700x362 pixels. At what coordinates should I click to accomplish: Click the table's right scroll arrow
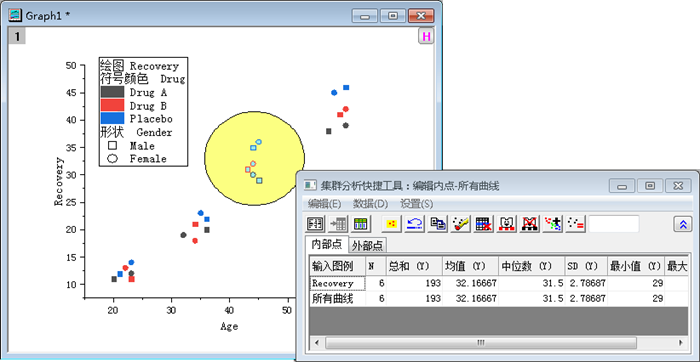tap(681, 343)
